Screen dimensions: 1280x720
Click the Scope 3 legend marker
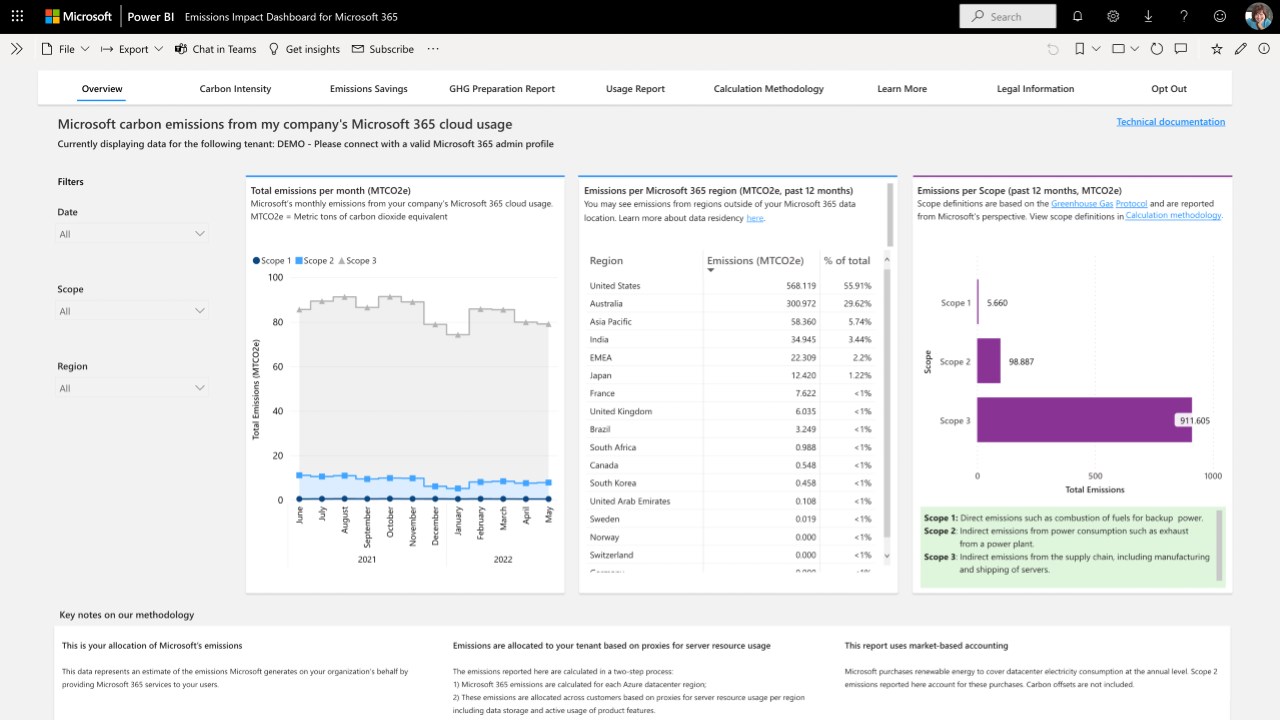pos(341,261)
